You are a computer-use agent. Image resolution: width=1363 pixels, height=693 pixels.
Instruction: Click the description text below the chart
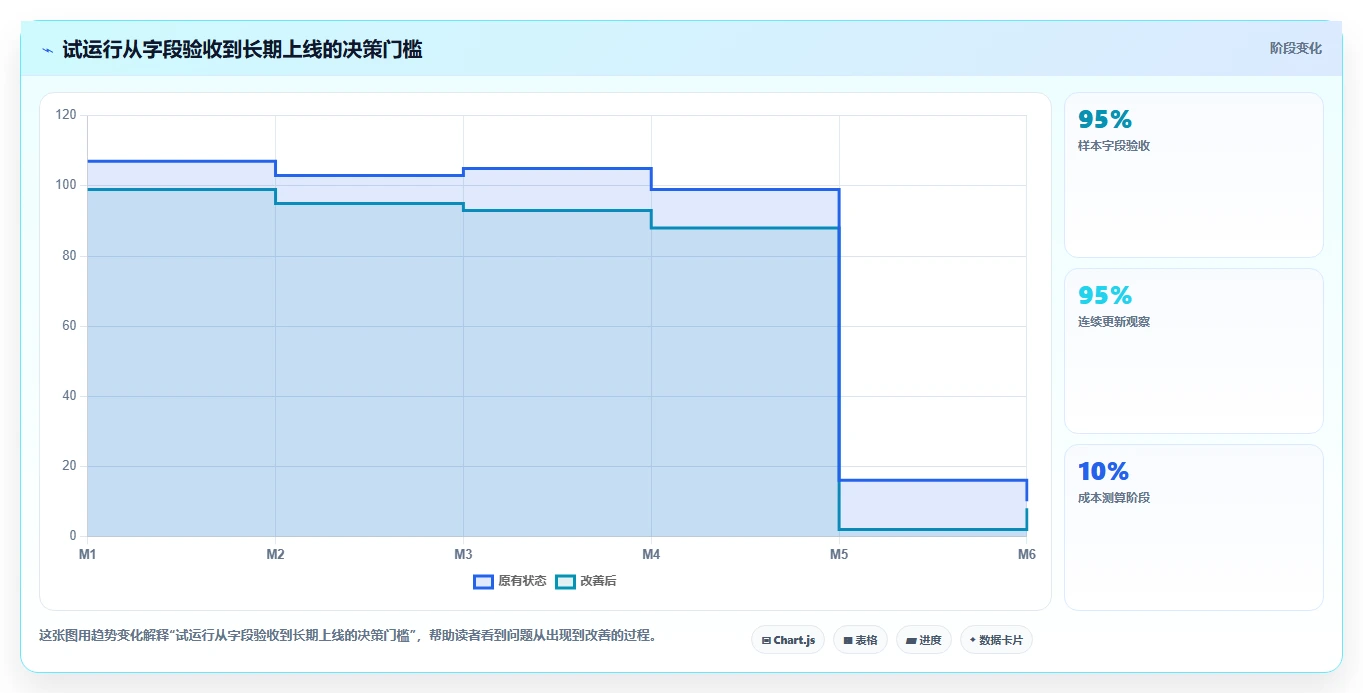point(348,636)
